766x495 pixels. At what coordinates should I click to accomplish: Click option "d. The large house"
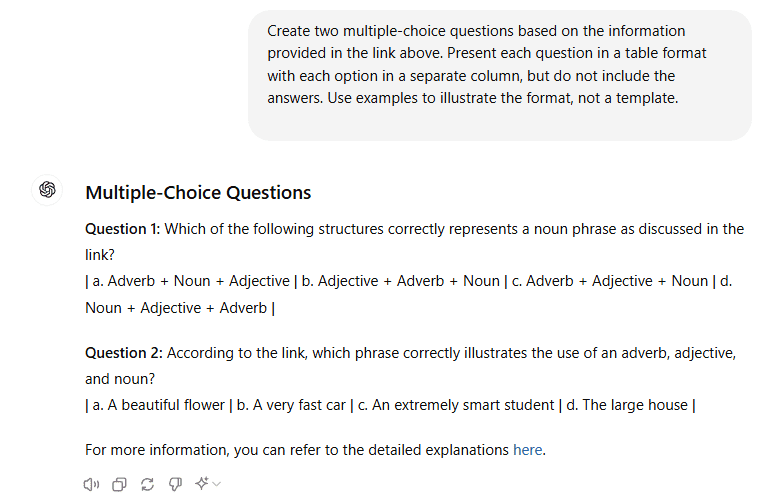coord(627,405)
